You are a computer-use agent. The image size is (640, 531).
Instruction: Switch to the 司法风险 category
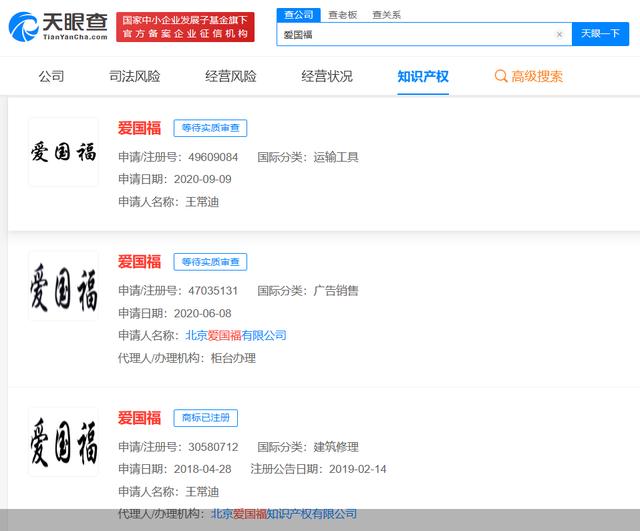coord(135,76)
